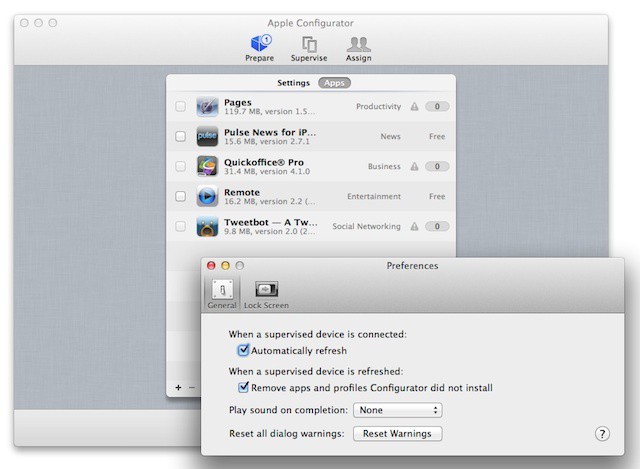The image size is (640, 469).
Task: Click the help question mark button
Action: click(602, 433)
